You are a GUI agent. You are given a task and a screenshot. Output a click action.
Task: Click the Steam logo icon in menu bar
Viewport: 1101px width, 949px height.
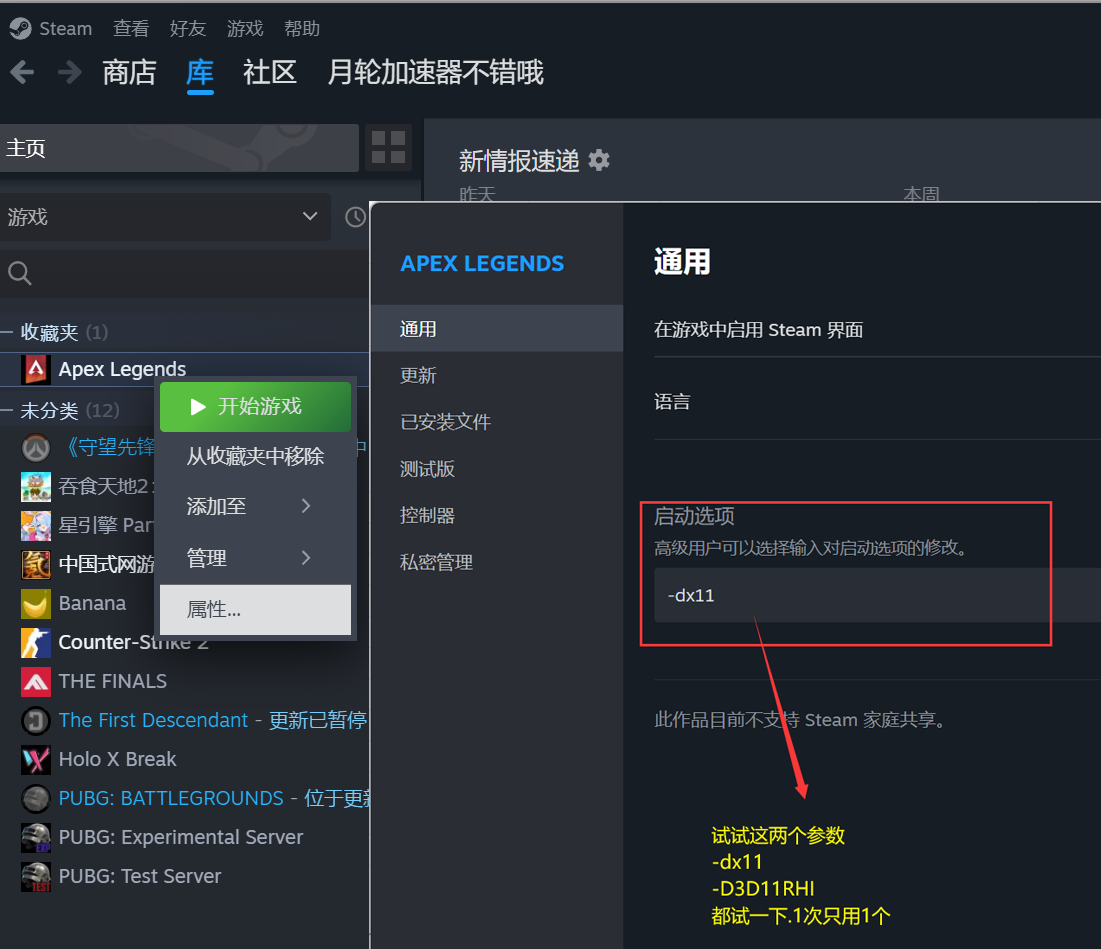point(20,28)
